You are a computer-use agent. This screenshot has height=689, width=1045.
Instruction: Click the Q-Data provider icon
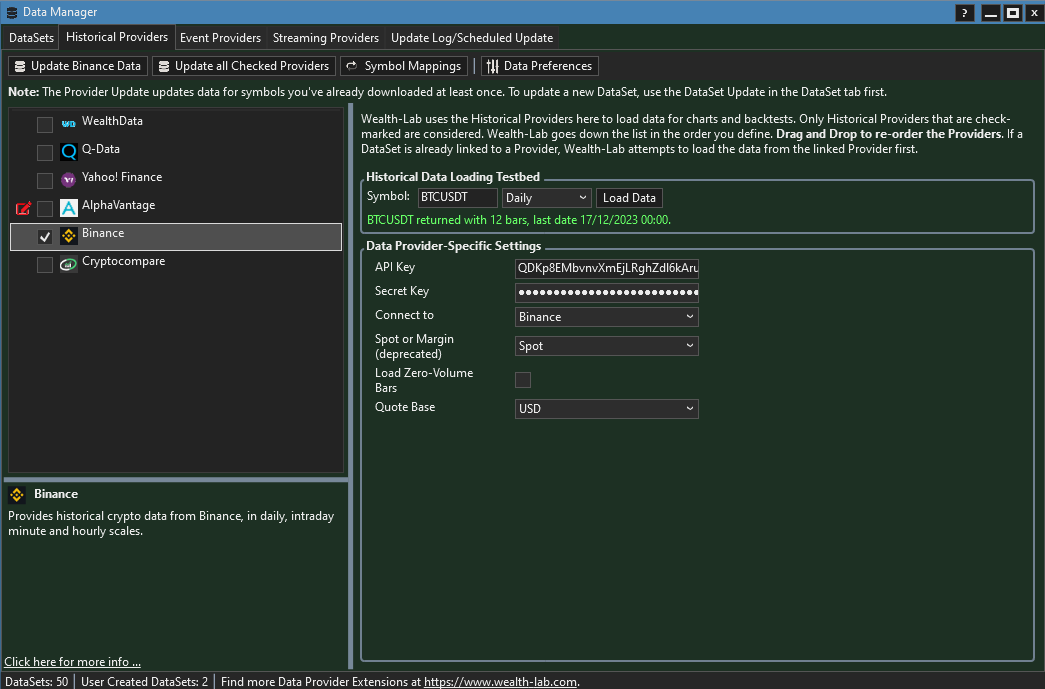69,151
